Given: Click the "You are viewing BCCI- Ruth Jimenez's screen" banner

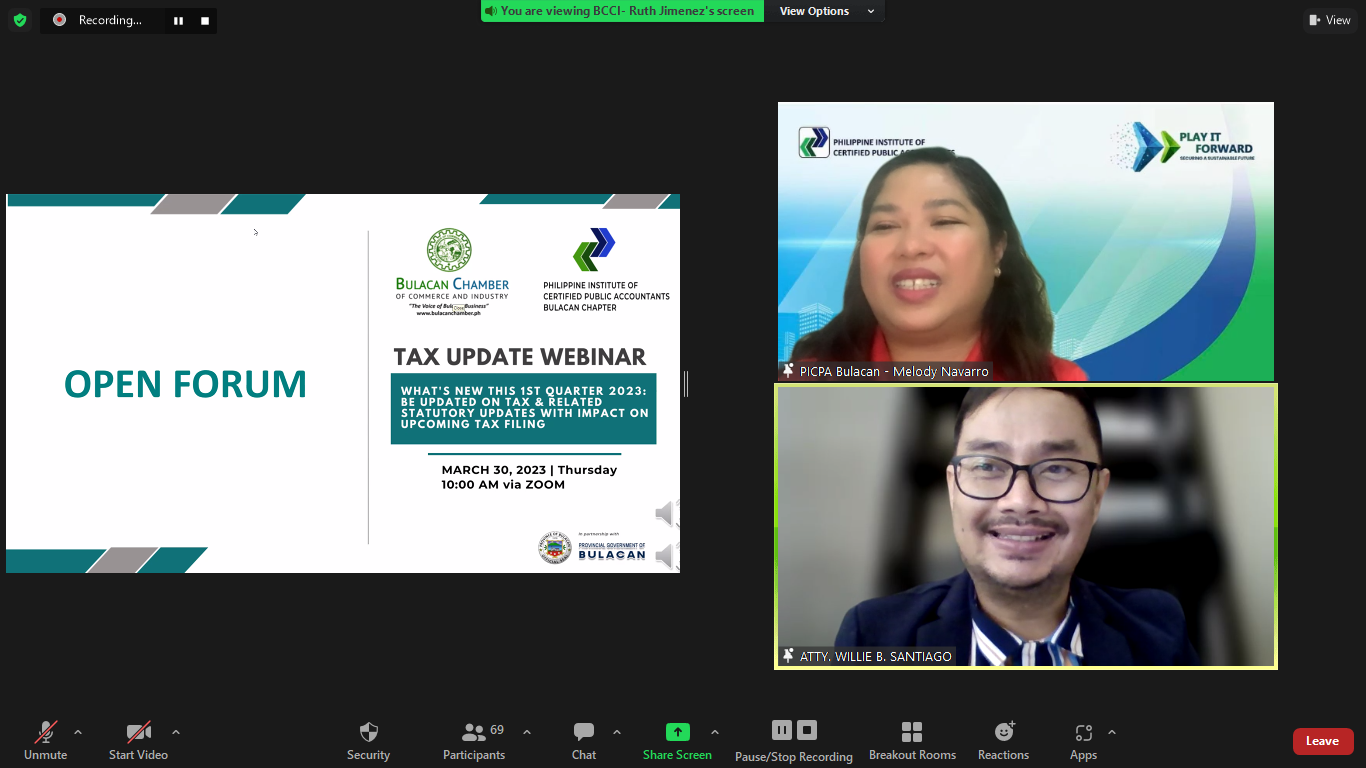Looking at the screenshot, I should coord(622,11).
